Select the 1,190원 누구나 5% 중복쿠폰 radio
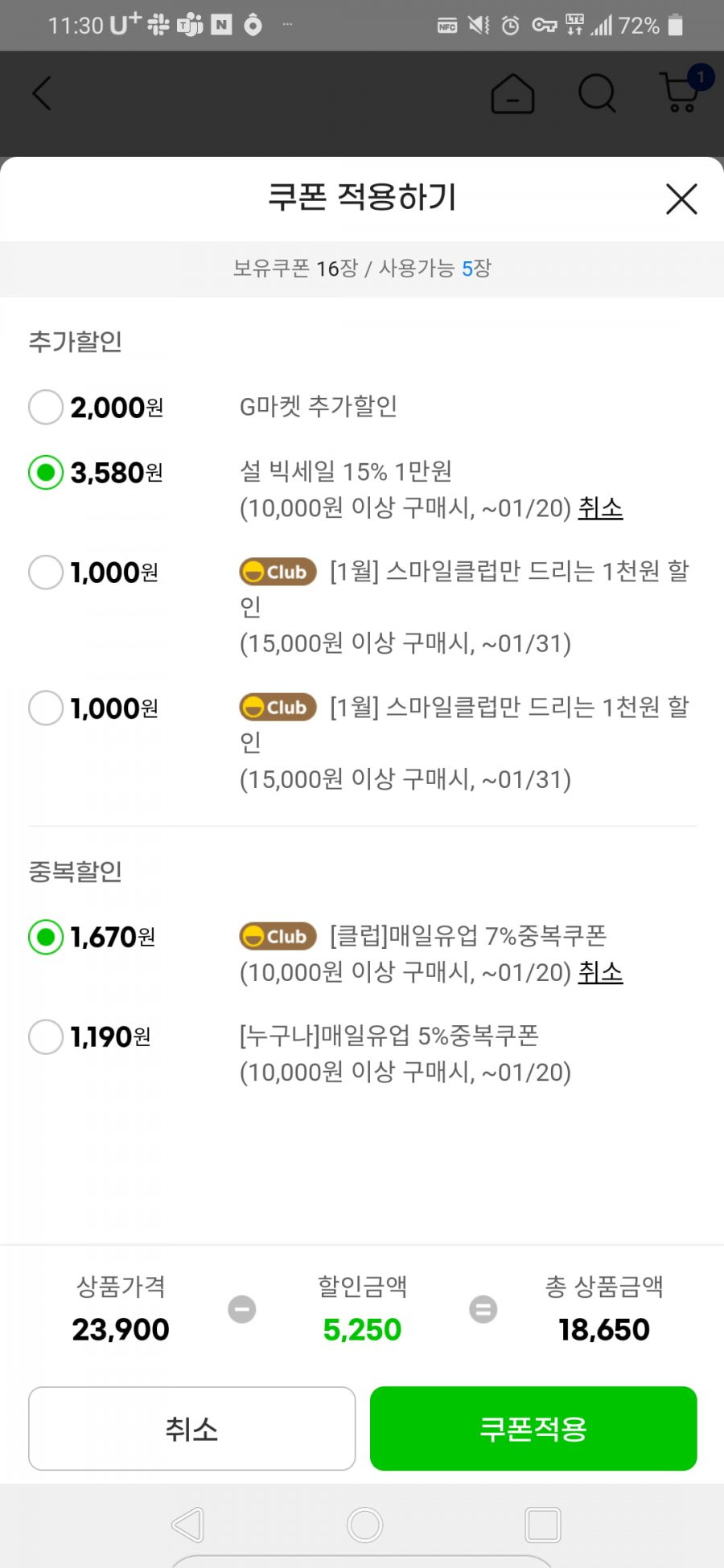The width and height of the screenshot is (724, 1568). pos(46,1037)
